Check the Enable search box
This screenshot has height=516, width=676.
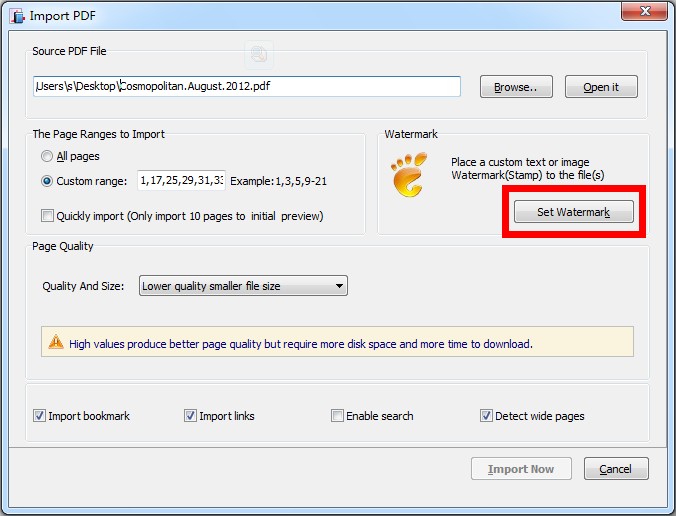(337, 416)
